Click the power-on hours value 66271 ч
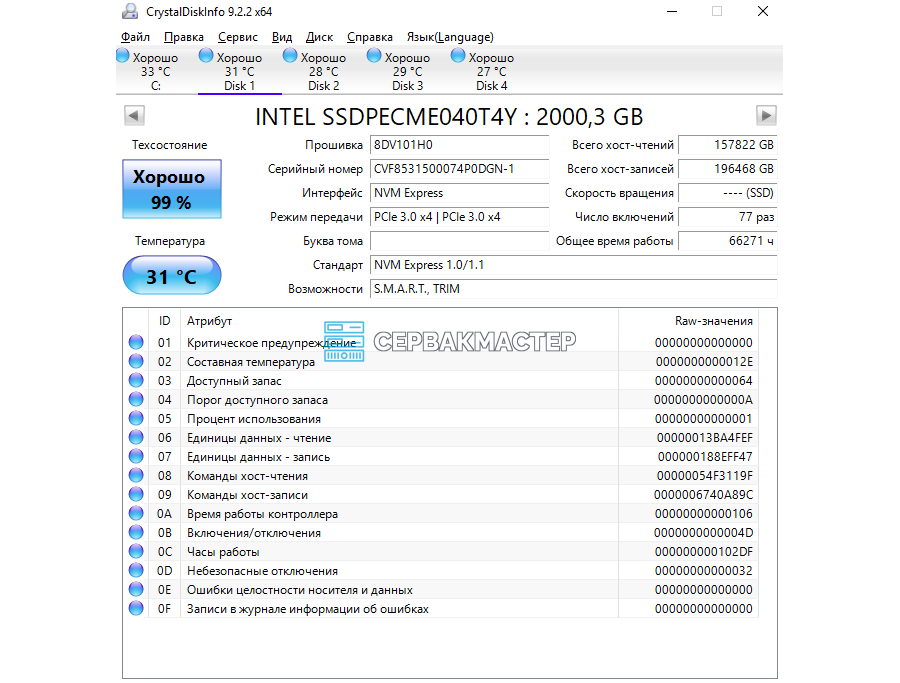Viewport: 900px width, 683px height. point(727,241)
